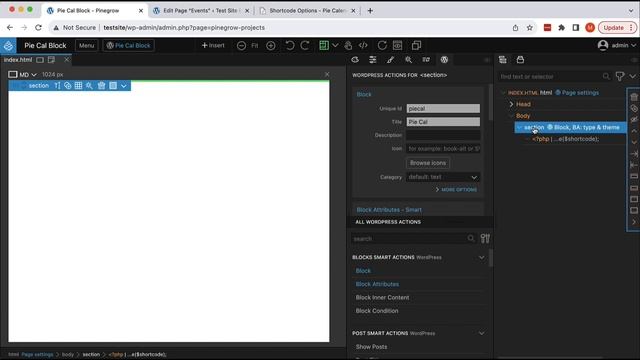Expand More Options link
Screen dimensions: 640x360
pyautogui.click(x=456, y=190)
